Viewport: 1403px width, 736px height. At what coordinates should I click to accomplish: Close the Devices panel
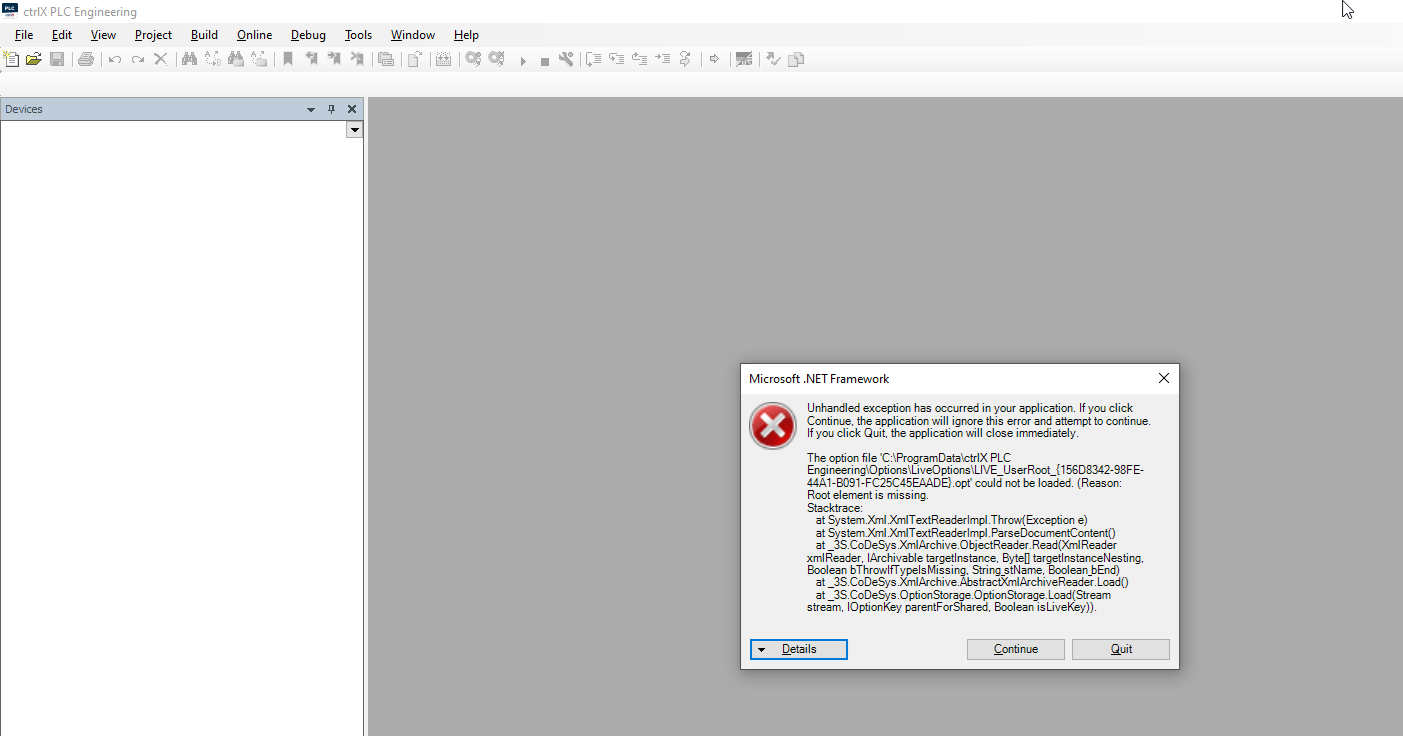(352, 109)
